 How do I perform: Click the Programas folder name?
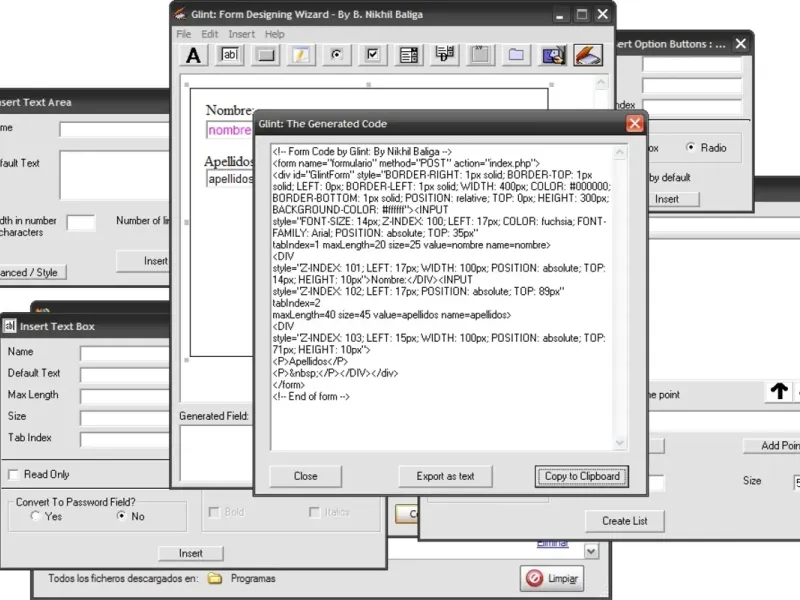253,579
